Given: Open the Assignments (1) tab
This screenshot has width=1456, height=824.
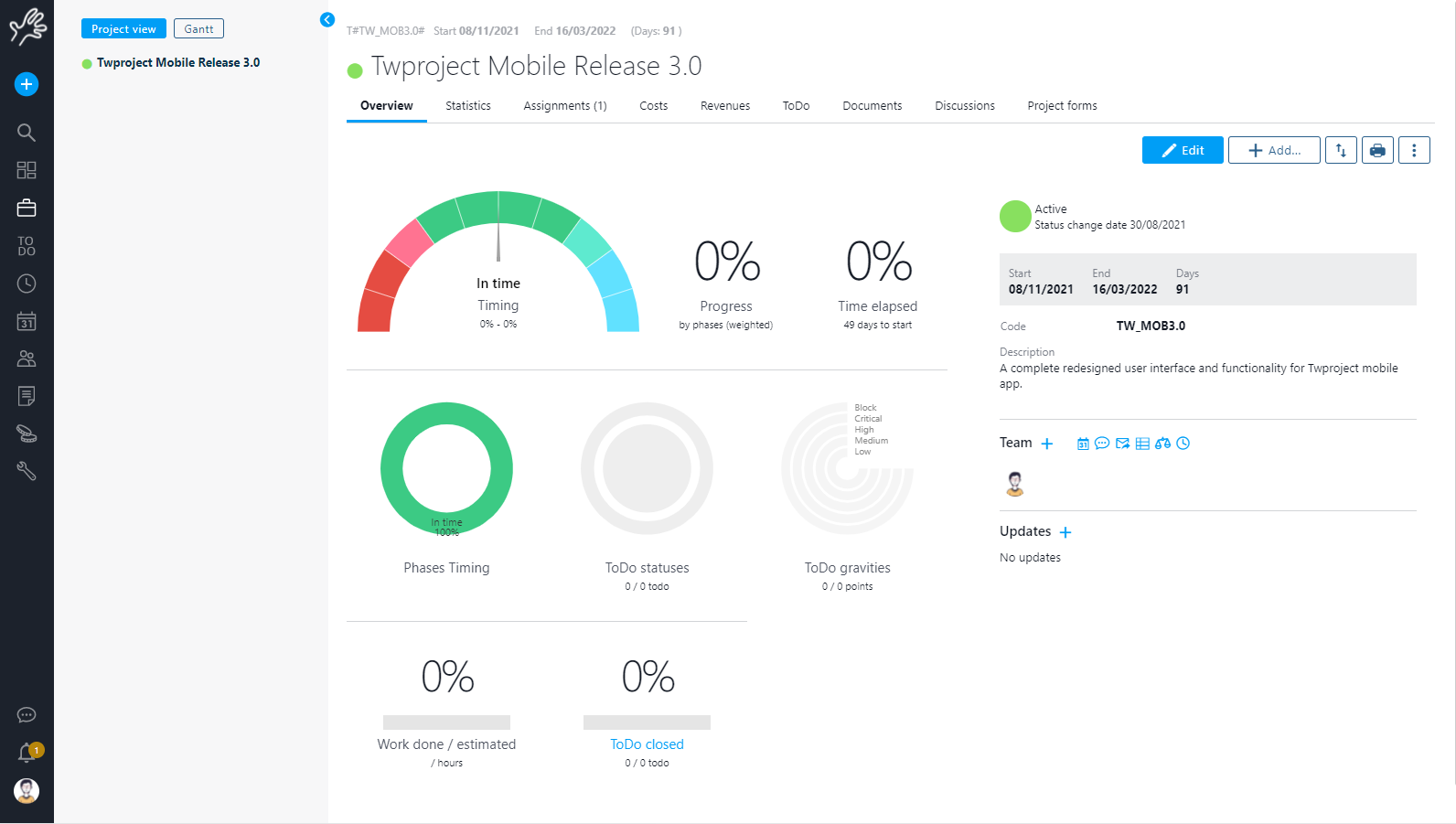Looking at the screenshot, I should tap(564, 106).
